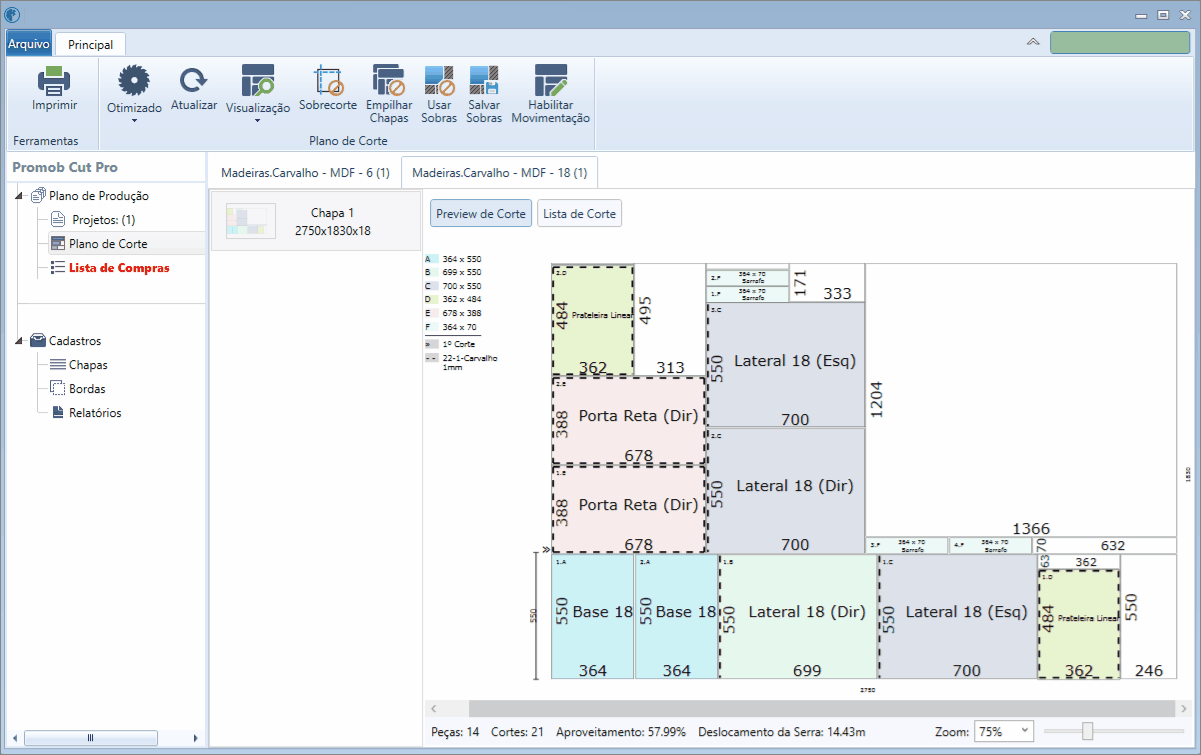The height and width of the screenshot is (755, 1201).
Task: Open Bordas under Cadastros
Action: 87,389
